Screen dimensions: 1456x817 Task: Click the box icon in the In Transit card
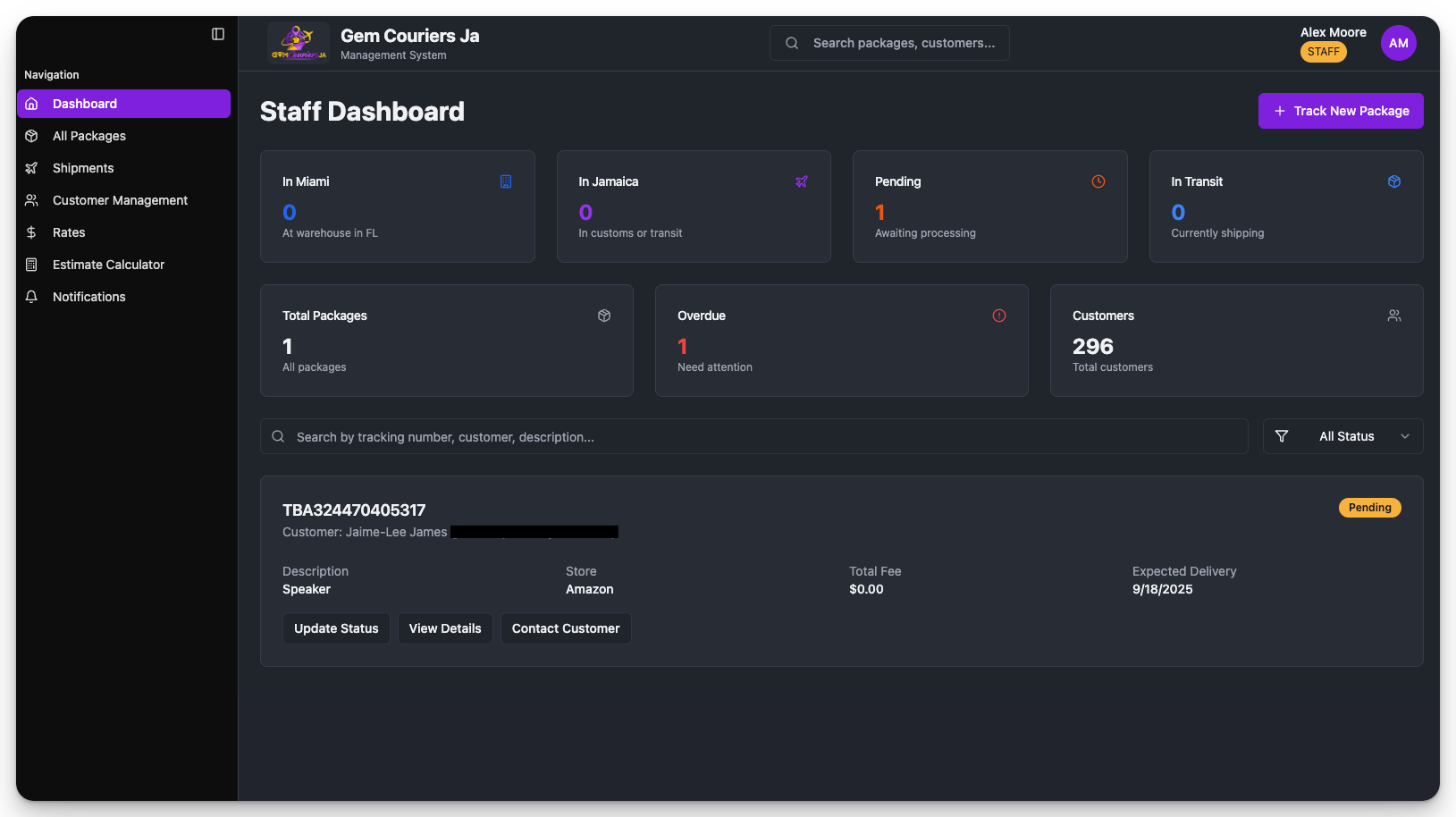point(1394,181)
